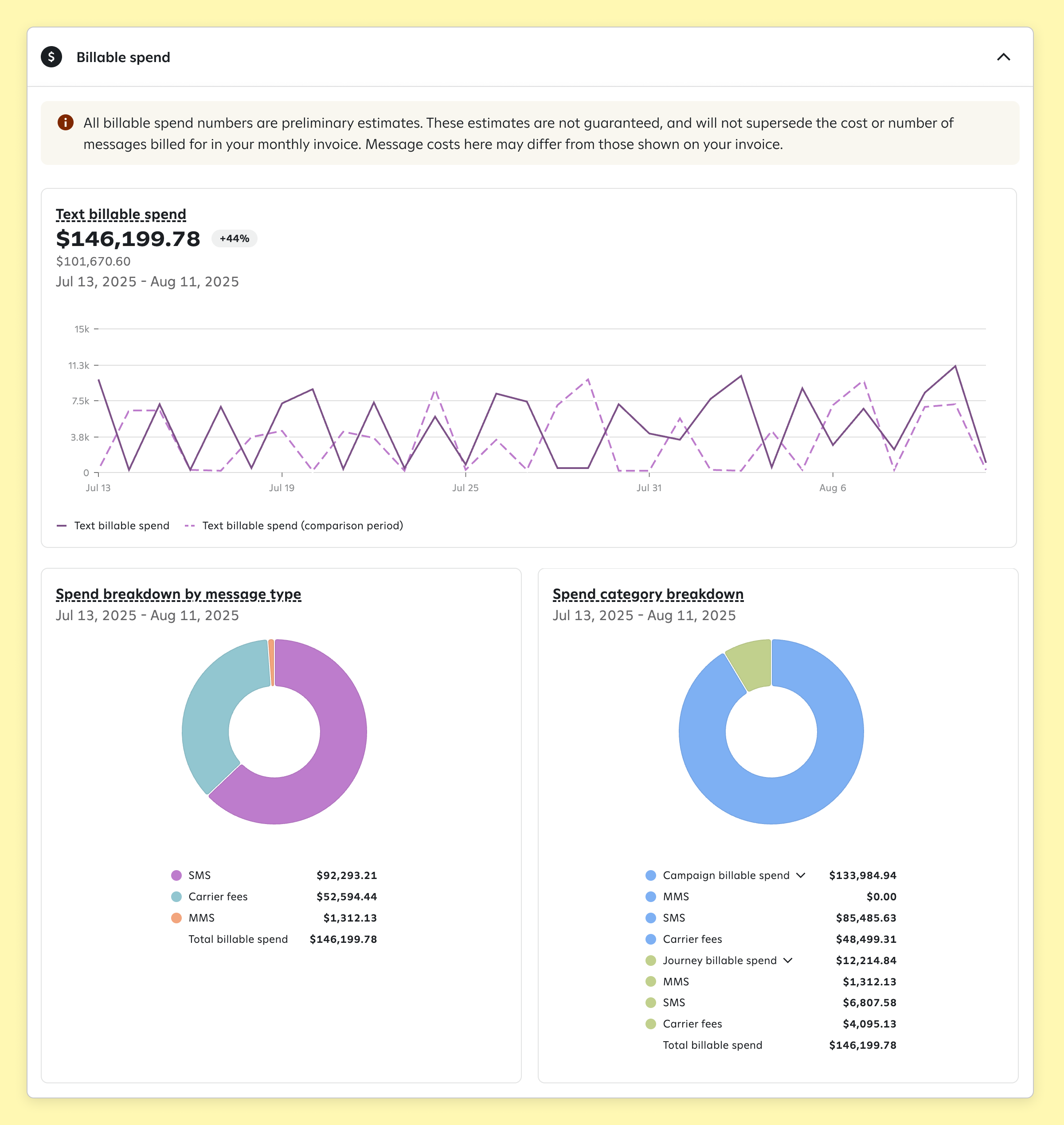Click the teal Carrier fees legend dot
1064x1125 pixels.
(176, 896)
